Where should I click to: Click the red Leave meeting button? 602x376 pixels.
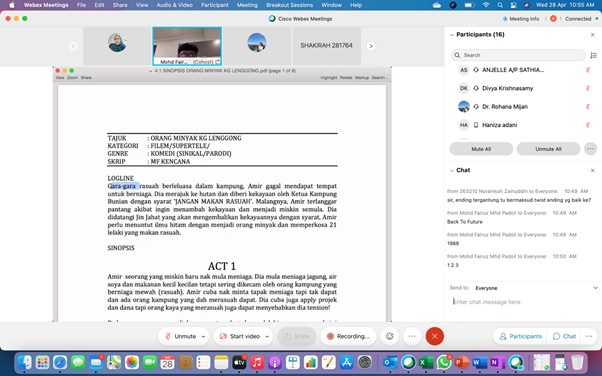coord(435,336)
